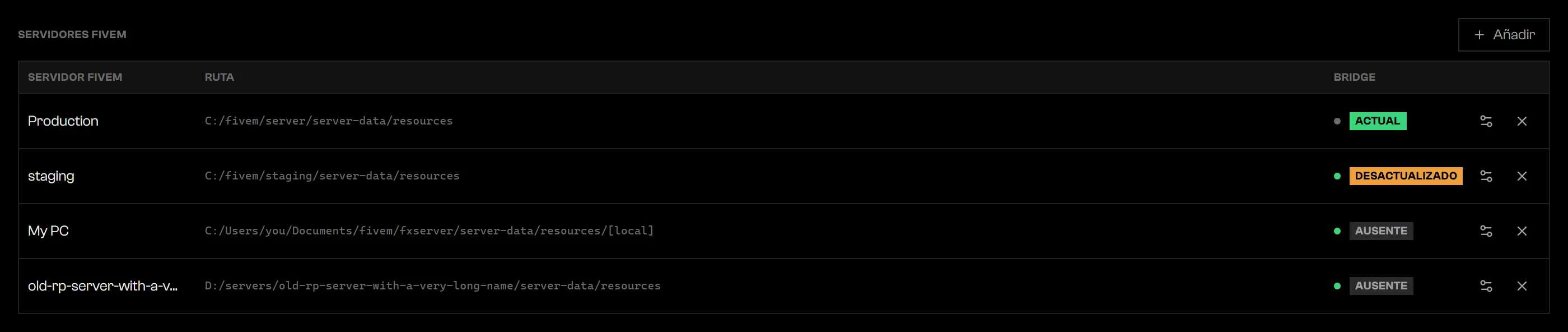Select the staging server name

[x=51, y=176]
